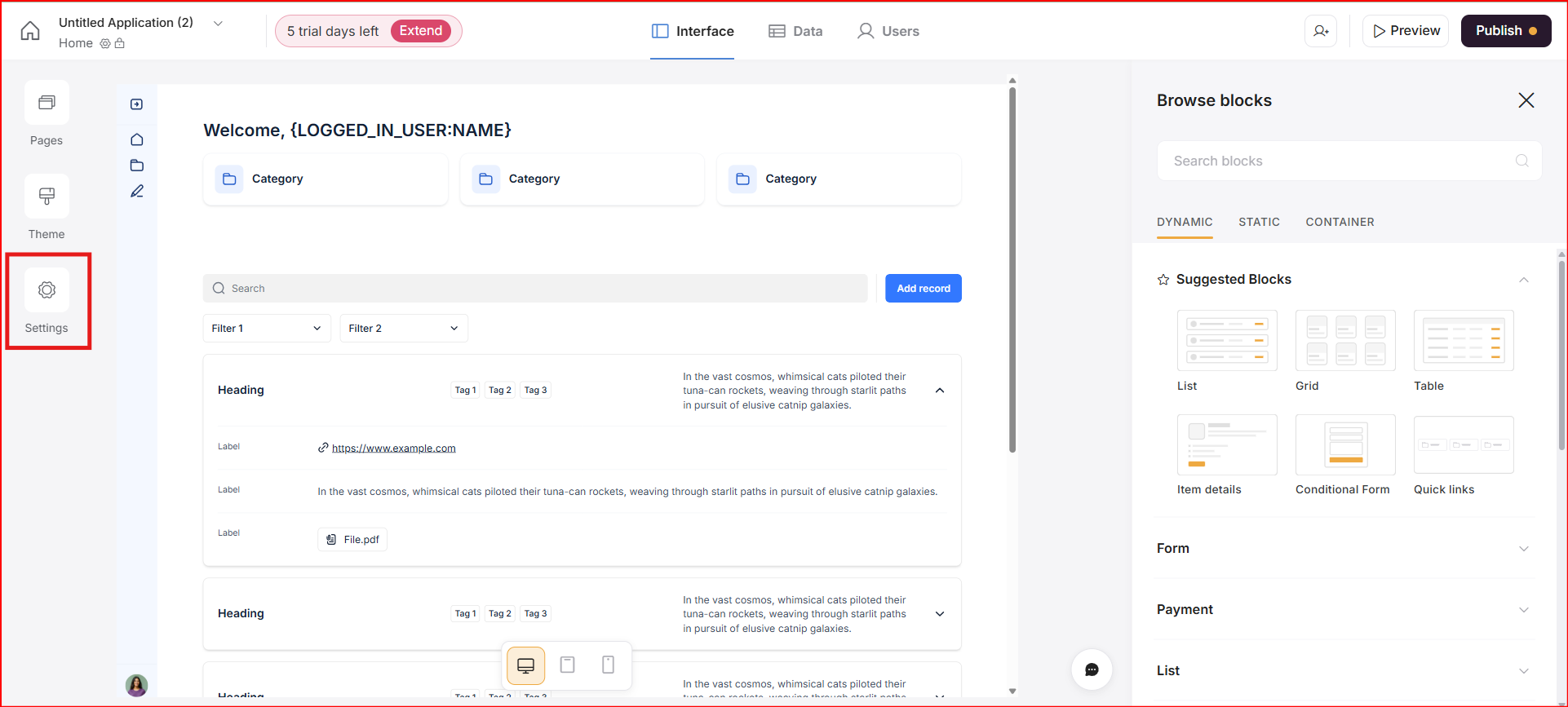Click Tag 1 in second Heading record
Viewport: 1568px width, 707px height.
466,614
